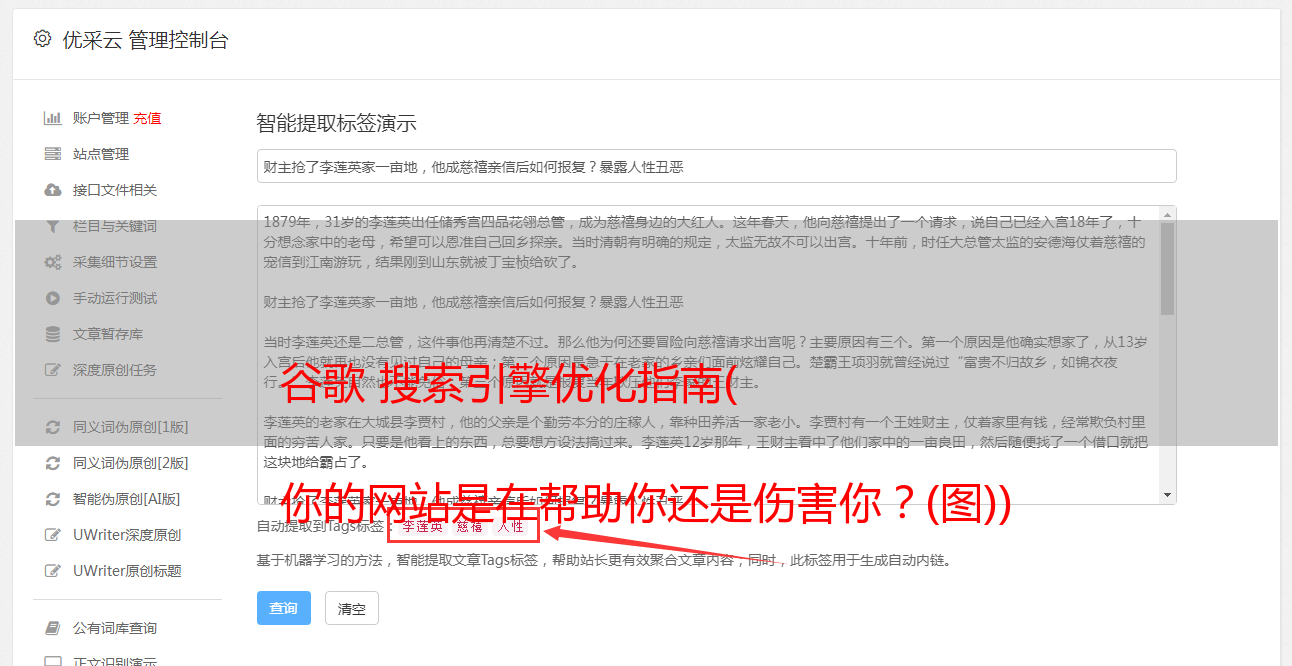Click the gear icon beside 优采云 管理控制台

pos(42,39)
